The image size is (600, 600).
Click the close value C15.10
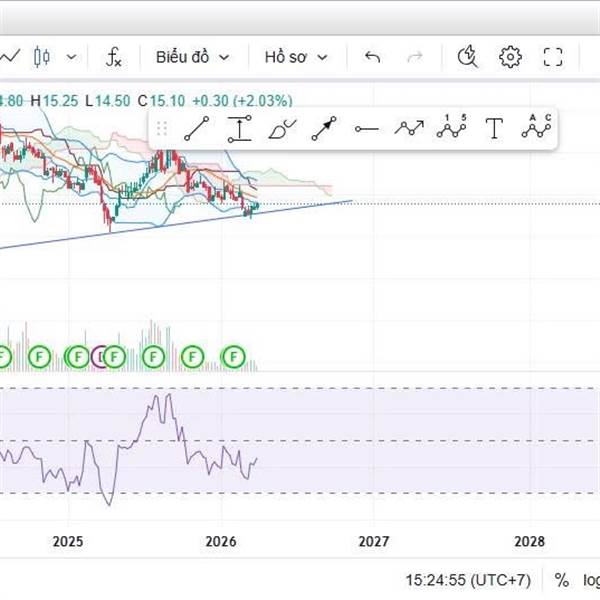point(161,101)
